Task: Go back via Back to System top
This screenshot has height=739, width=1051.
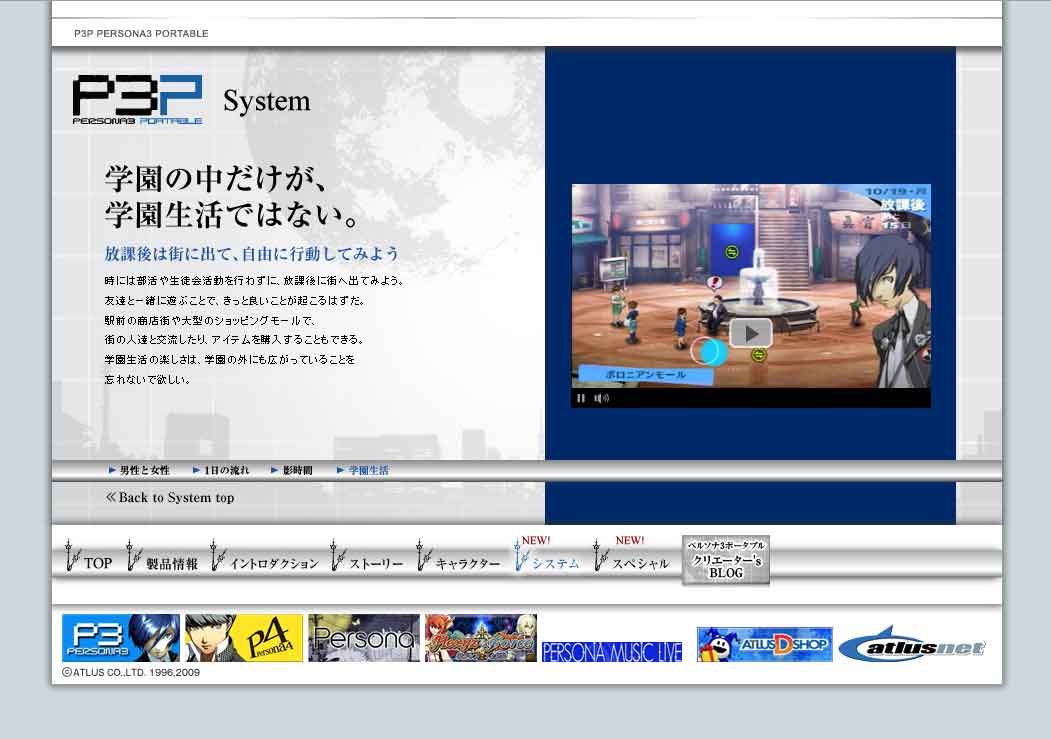Action: tap(170, 497)
